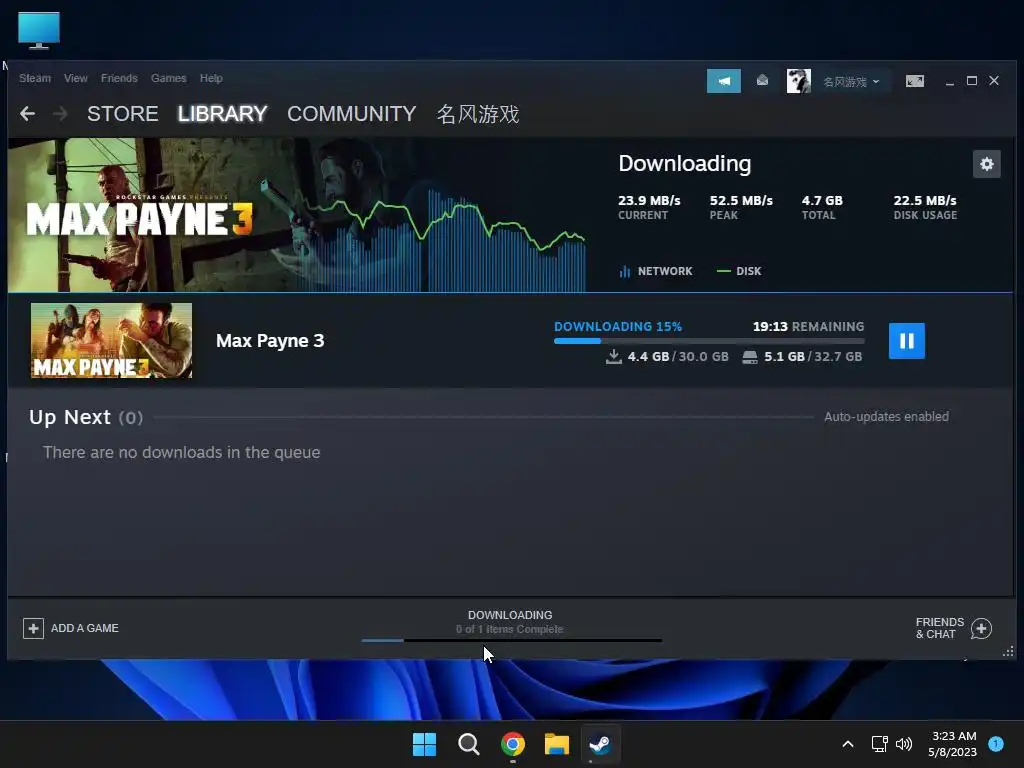Click the Friends & Chat bubble icon
Viewport: 1024px width, 768px height.
[981, 629]
